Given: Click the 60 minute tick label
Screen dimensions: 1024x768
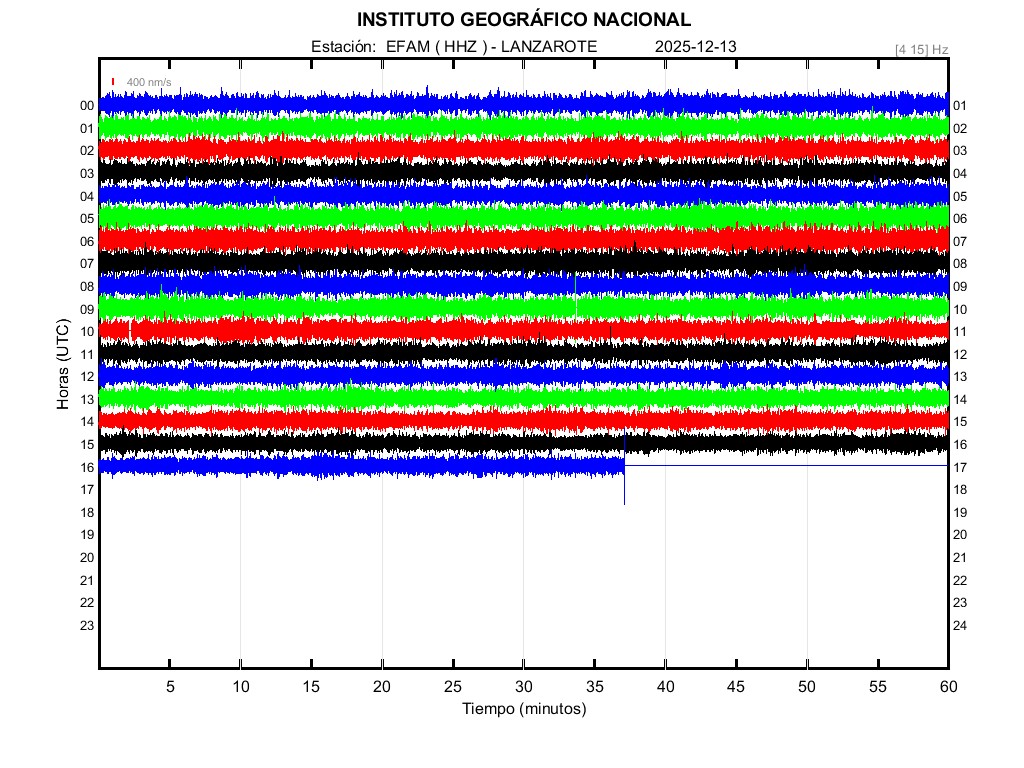Looking at the screenshot, I should 948,686.
